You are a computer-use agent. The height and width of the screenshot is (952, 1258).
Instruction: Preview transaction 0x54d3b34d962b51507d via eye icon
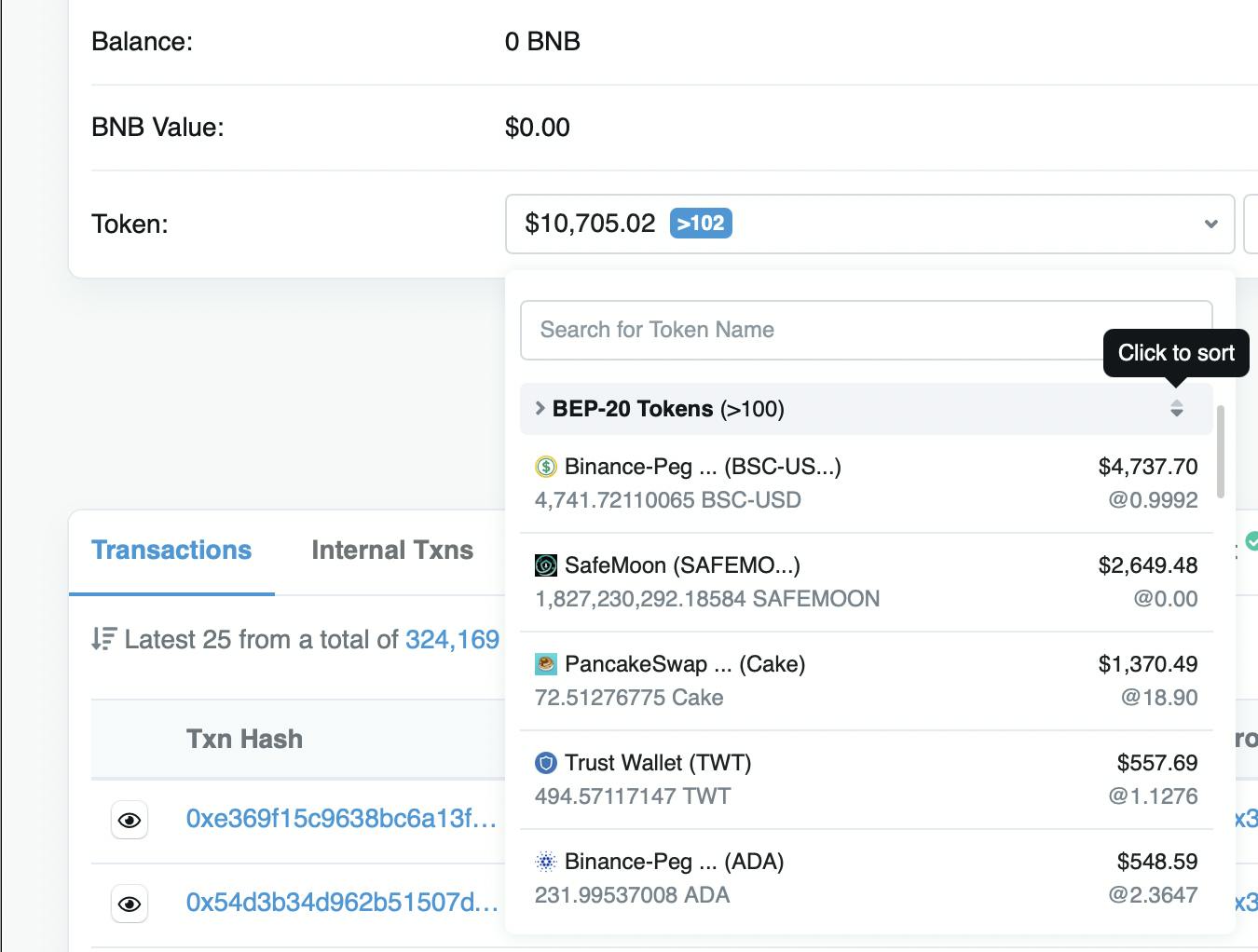coord(130,904)
